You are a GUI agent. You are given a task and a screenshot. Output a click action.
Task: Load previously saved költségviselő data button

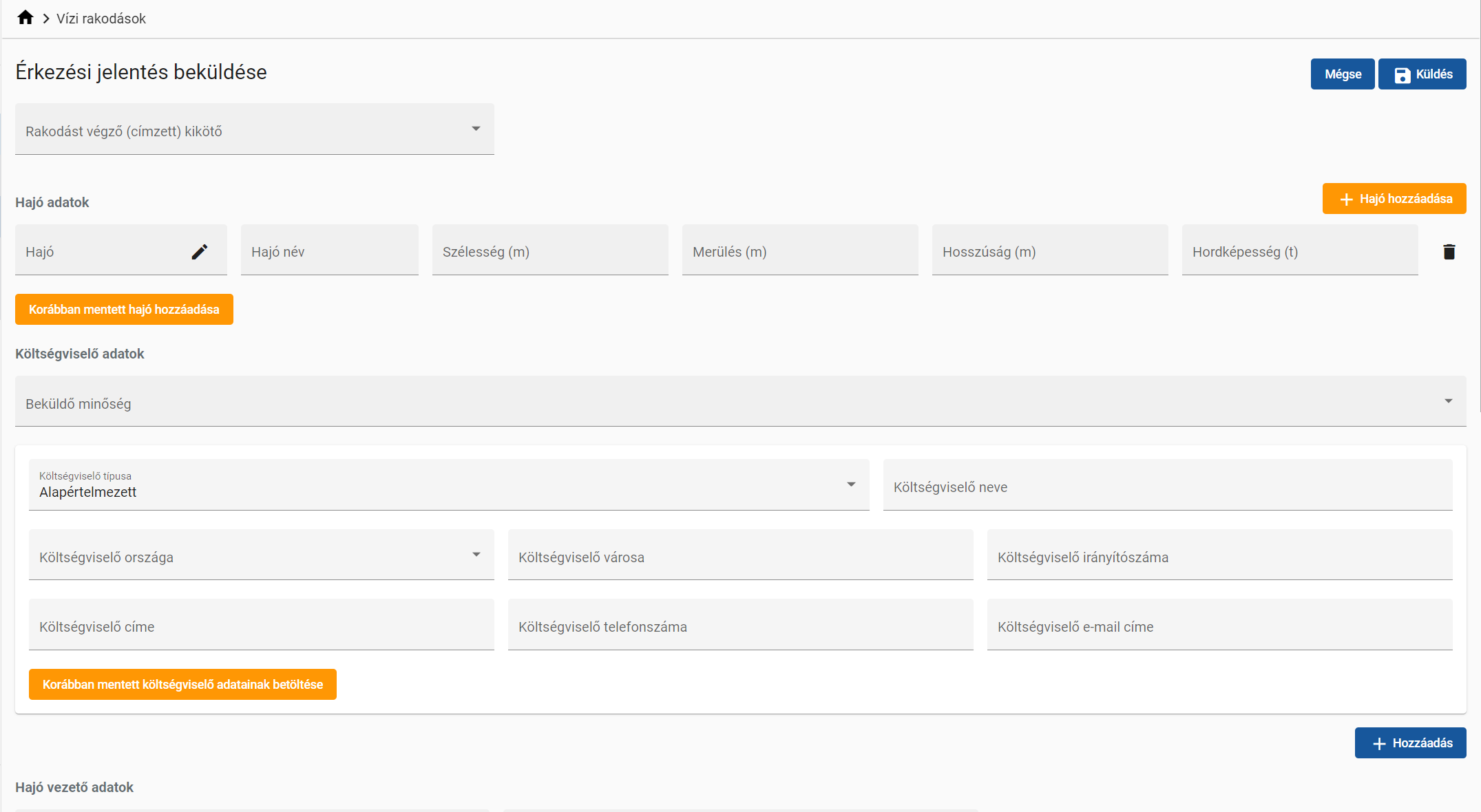[x=182, y=685]
